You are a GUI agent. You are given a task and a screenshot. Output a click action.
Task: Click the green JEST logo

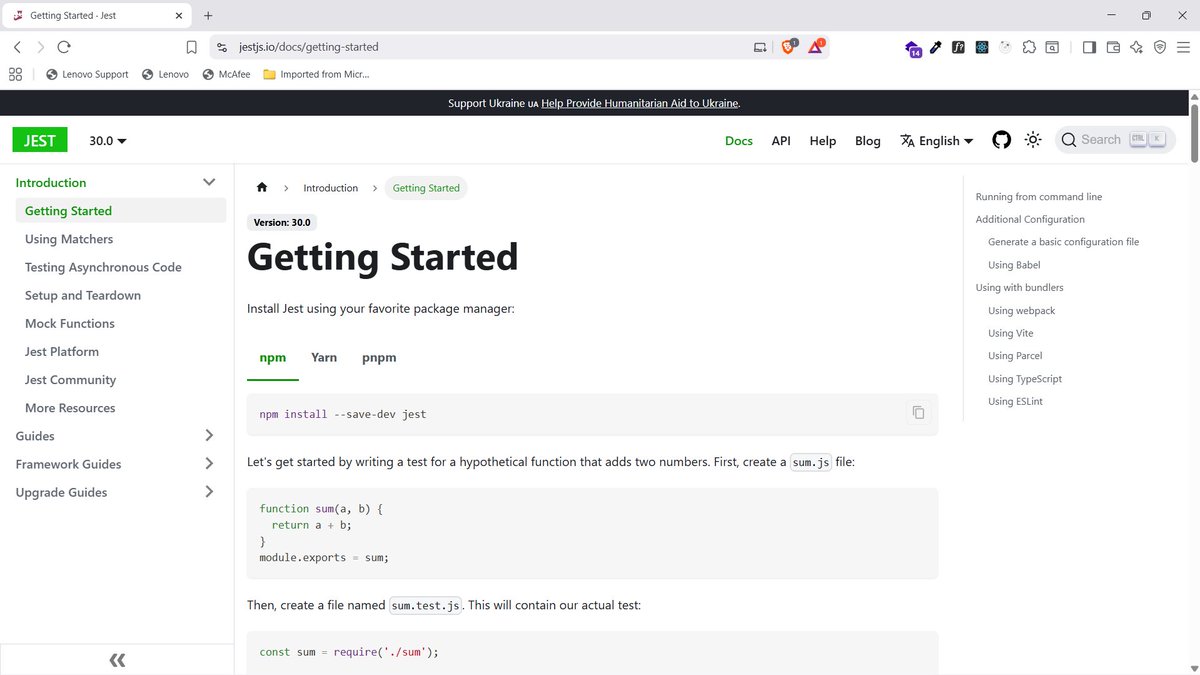(x=40, y=140)
